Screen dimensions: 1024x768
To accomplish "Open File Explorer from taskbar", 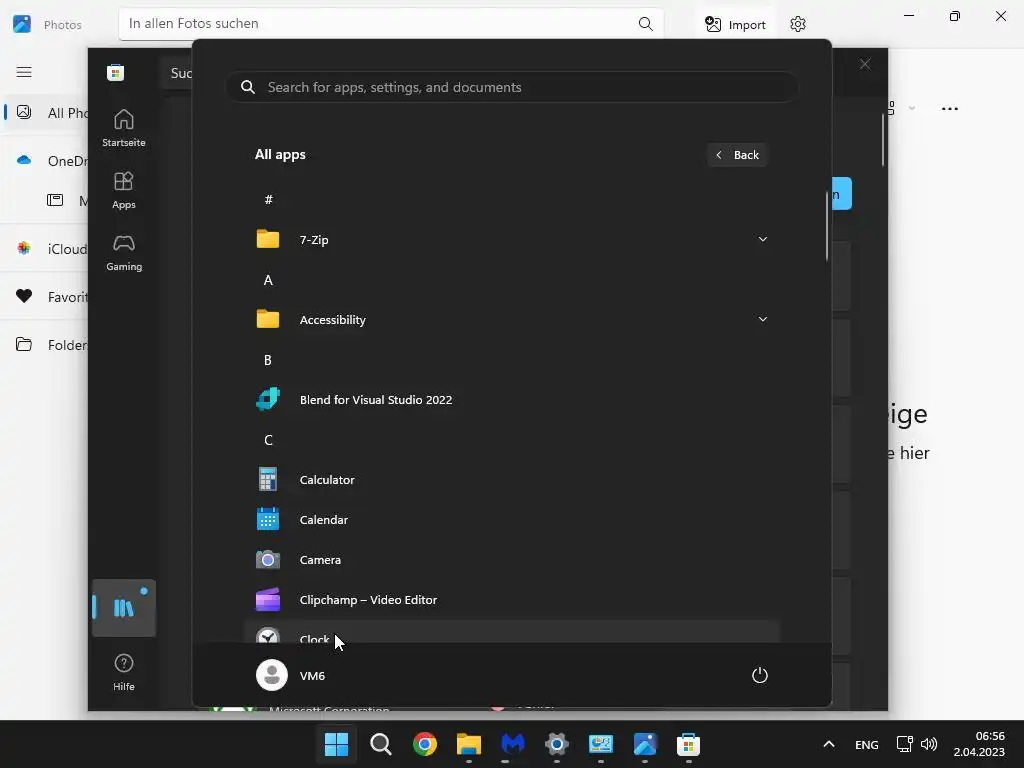I will pos(468,744).
